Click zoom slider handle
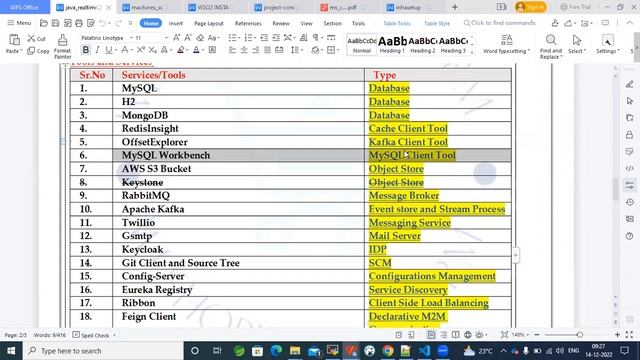The height and width of the screenshot is (360, 640). 580,335
